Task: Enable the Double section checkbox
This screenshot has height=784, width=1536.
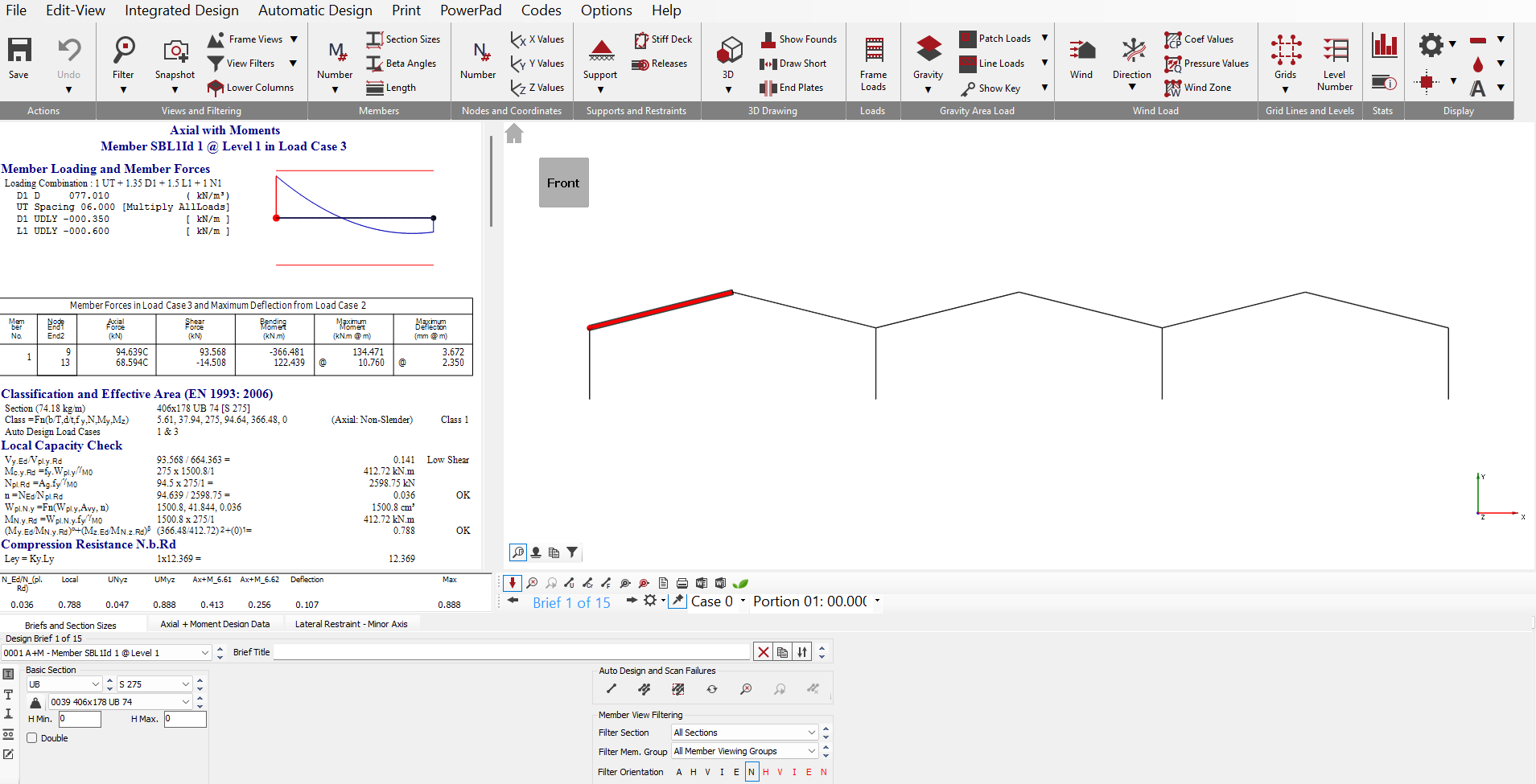Action: tap(32, 738)
